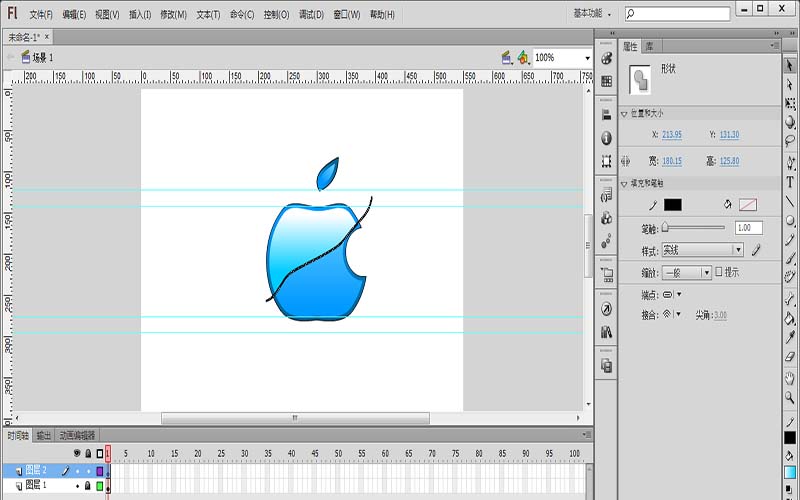Open the Components panel icon

pyautogui.click(x=606, y=218)
